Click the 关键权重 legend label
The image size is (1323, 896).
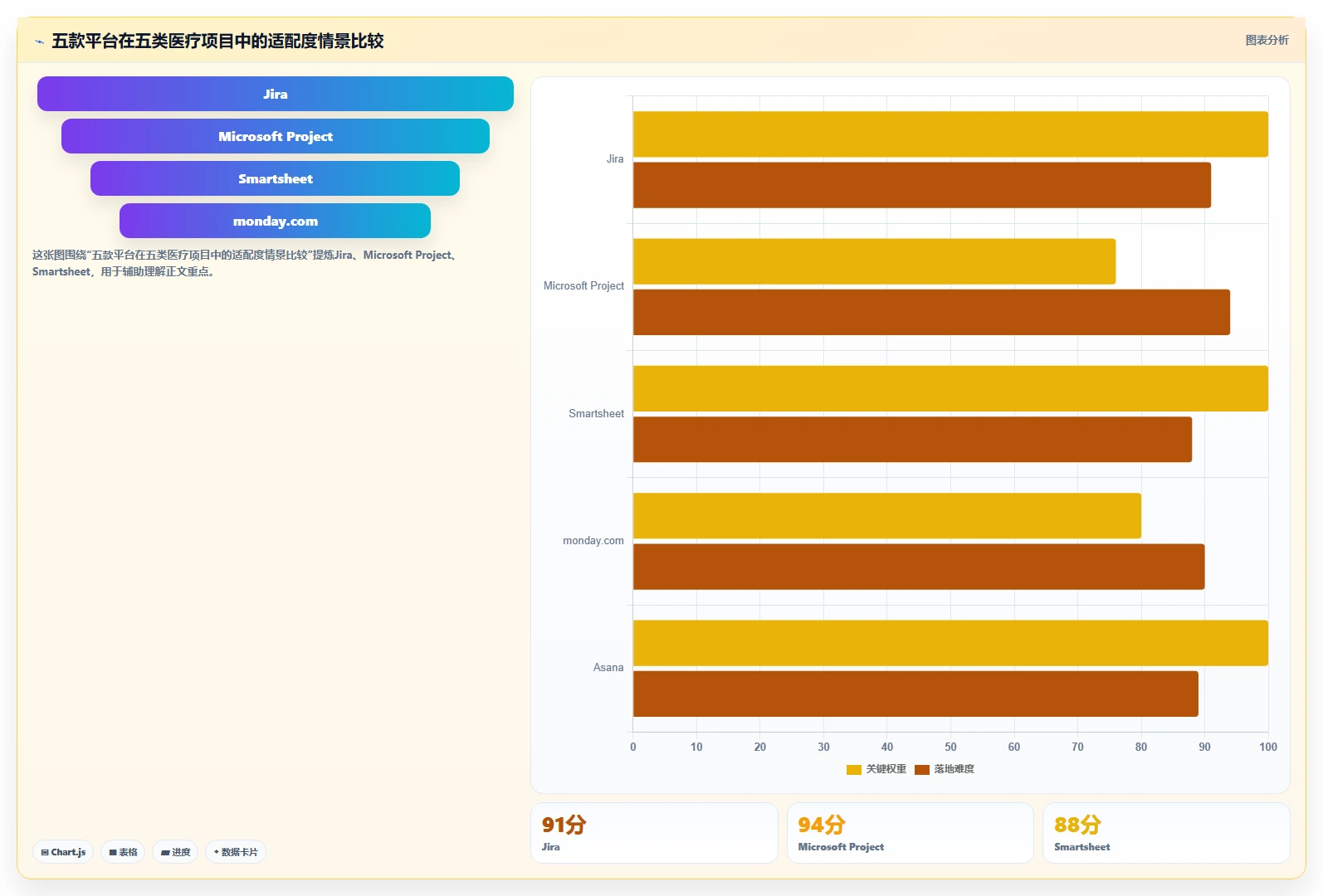coord(886,769)
